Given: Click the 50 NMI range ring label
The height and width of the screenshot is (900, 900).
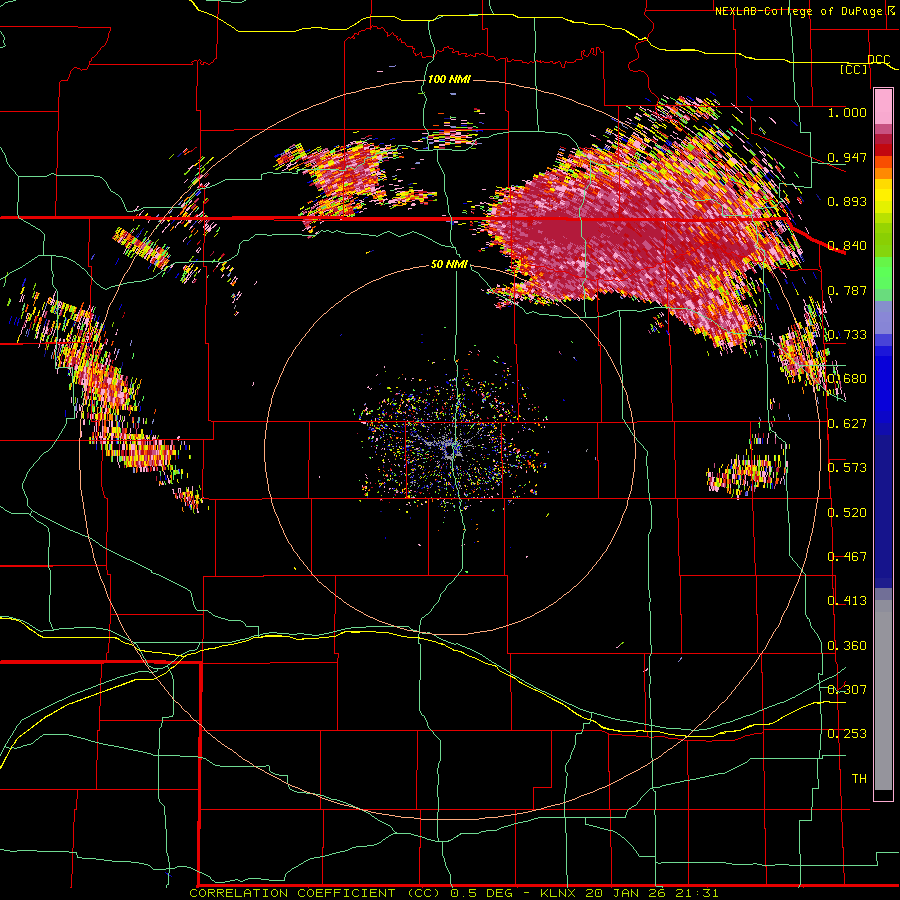Looking at the screenshot, I should pos(449,265).
